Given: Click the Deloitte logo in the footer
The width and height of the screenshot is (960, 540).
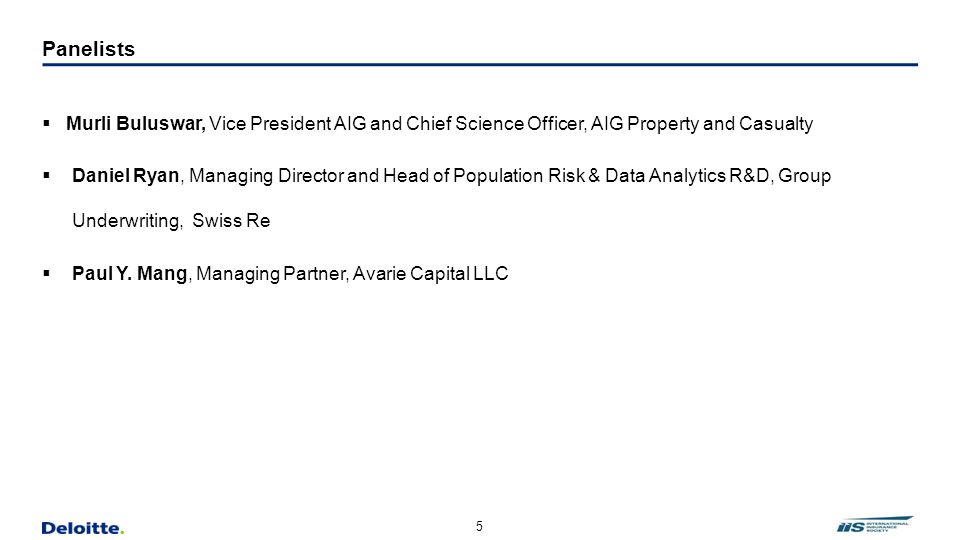Looking at the screenshot, I should click(83, 528).
